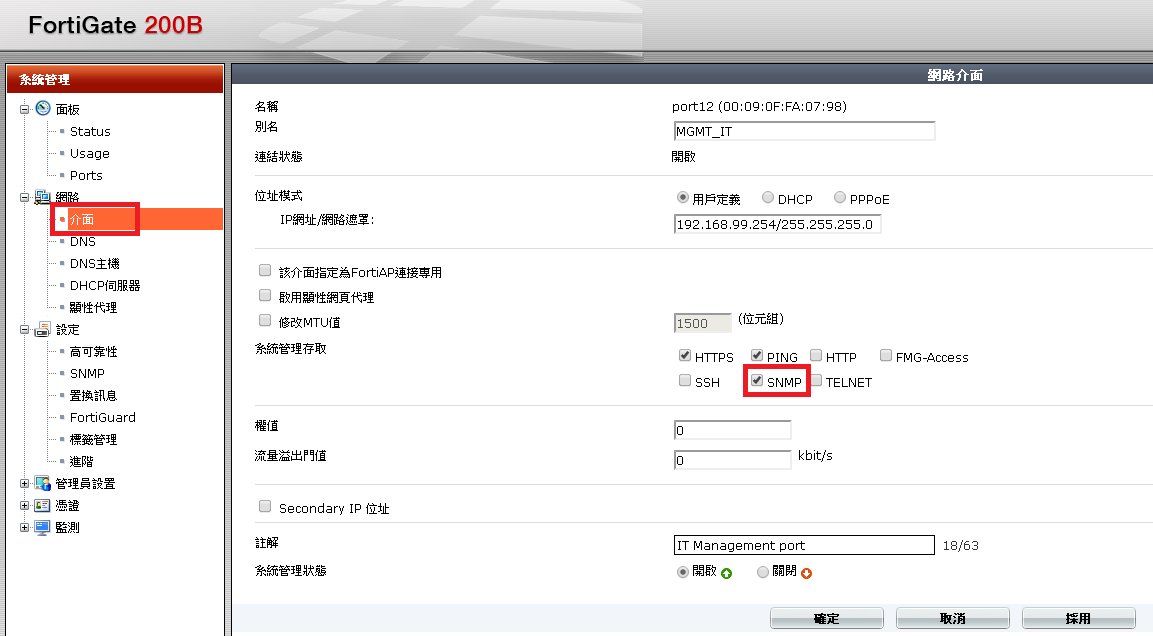
Task: Click the 取消 cancel button
Action: (x=952, y=618)
